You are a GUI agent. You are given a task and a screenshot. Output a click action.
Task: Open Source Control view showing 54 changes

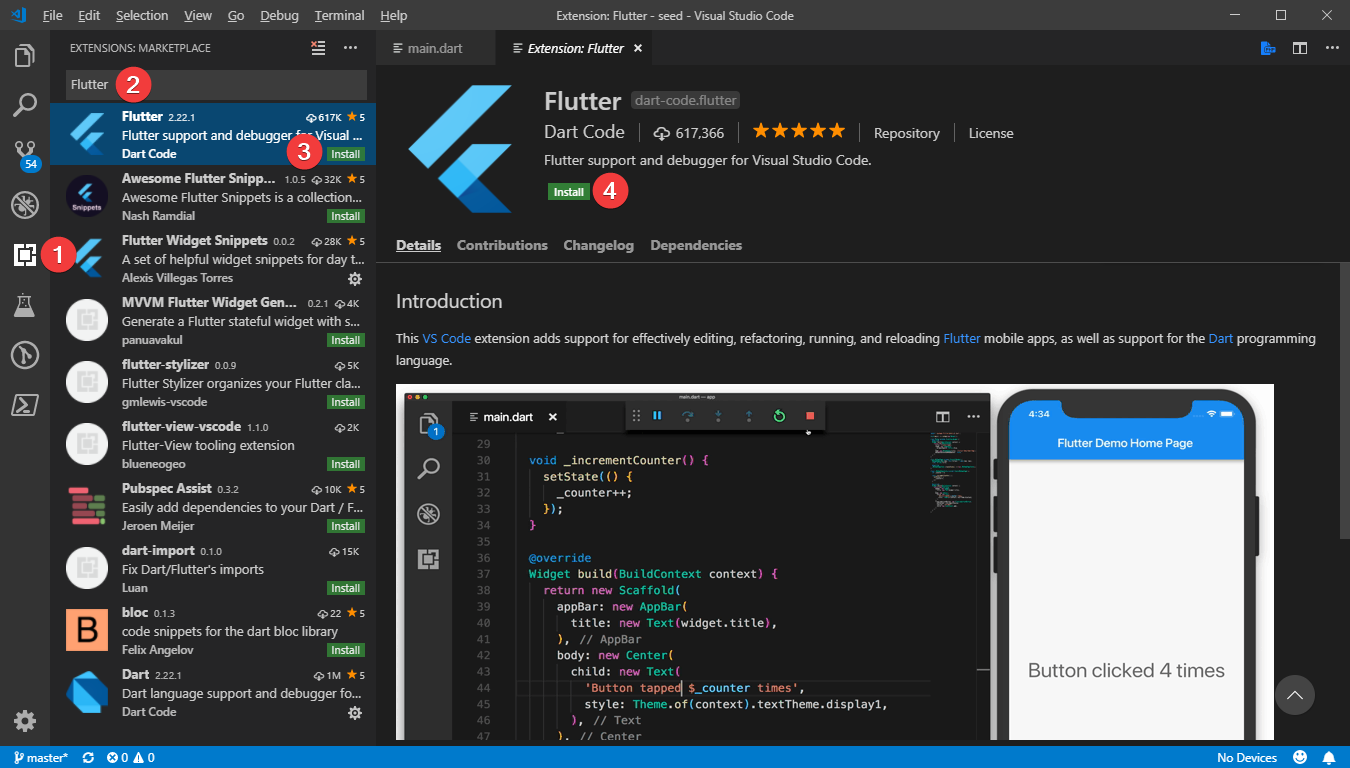tap(24, 152)
